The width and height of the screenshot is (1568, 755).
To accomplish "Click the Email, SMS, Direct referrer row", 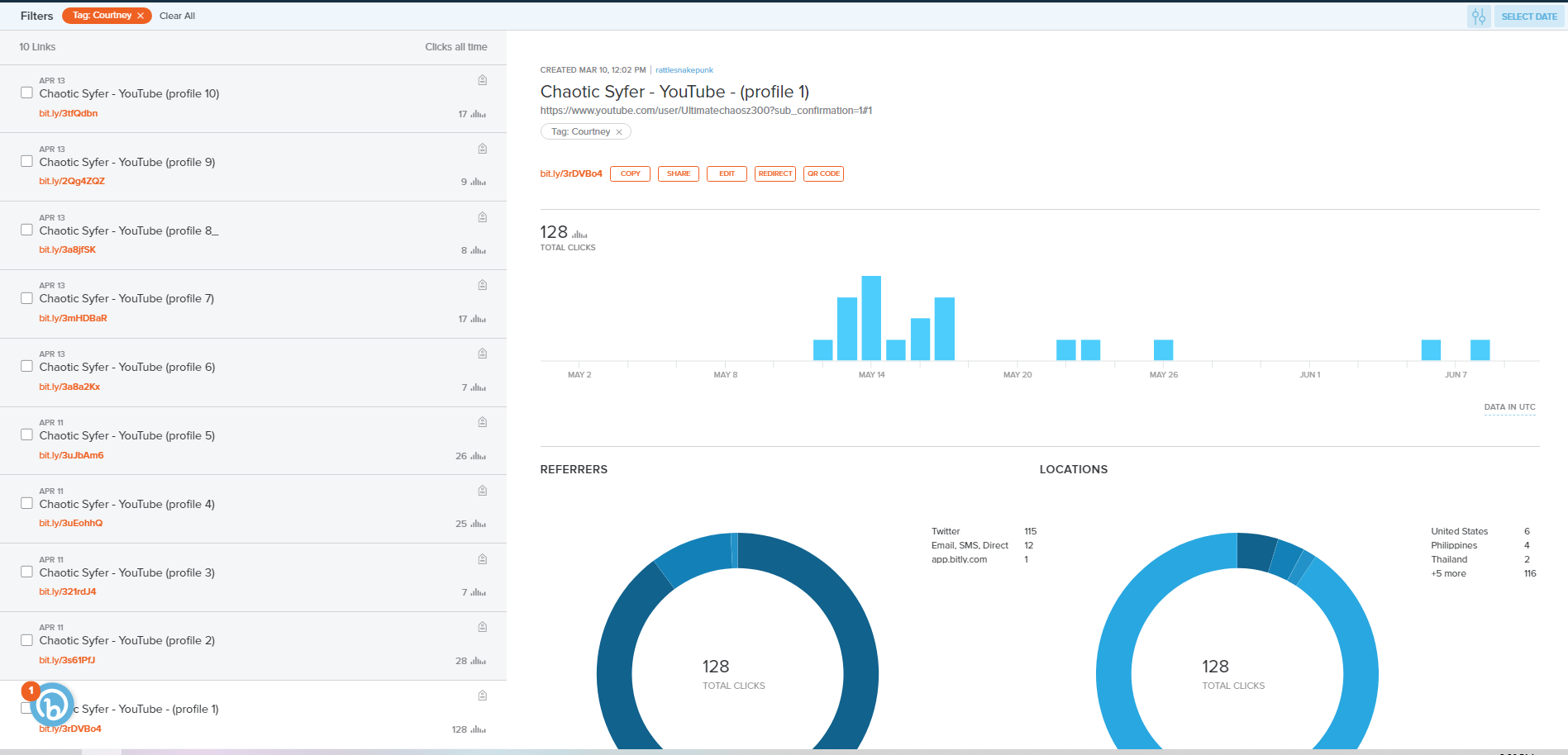I will click(x=983, y=545).
